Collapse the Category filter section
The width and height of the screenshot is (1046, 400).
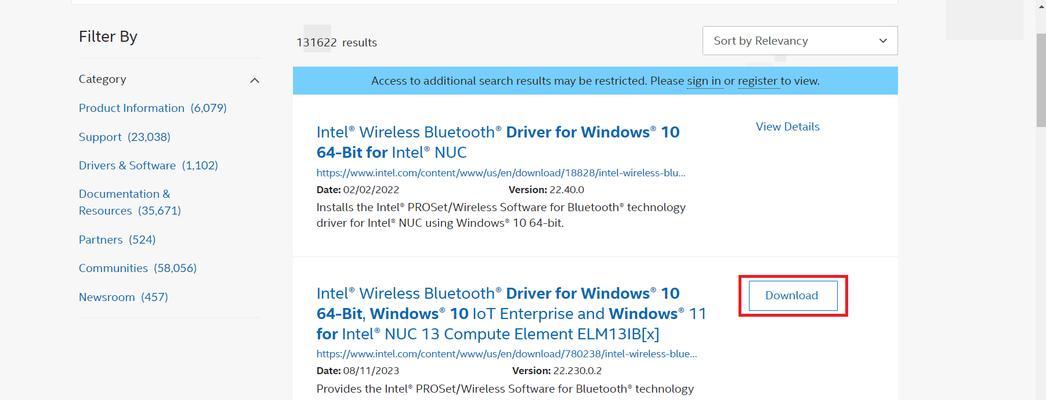point(254,80)
